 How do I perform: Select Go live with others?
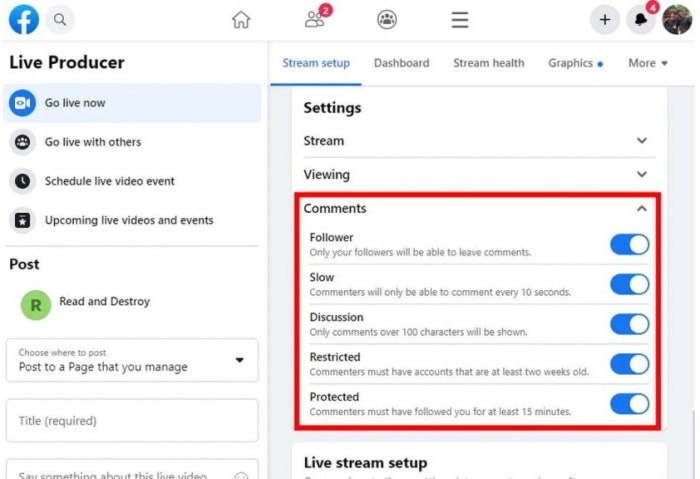click(132, 142)
